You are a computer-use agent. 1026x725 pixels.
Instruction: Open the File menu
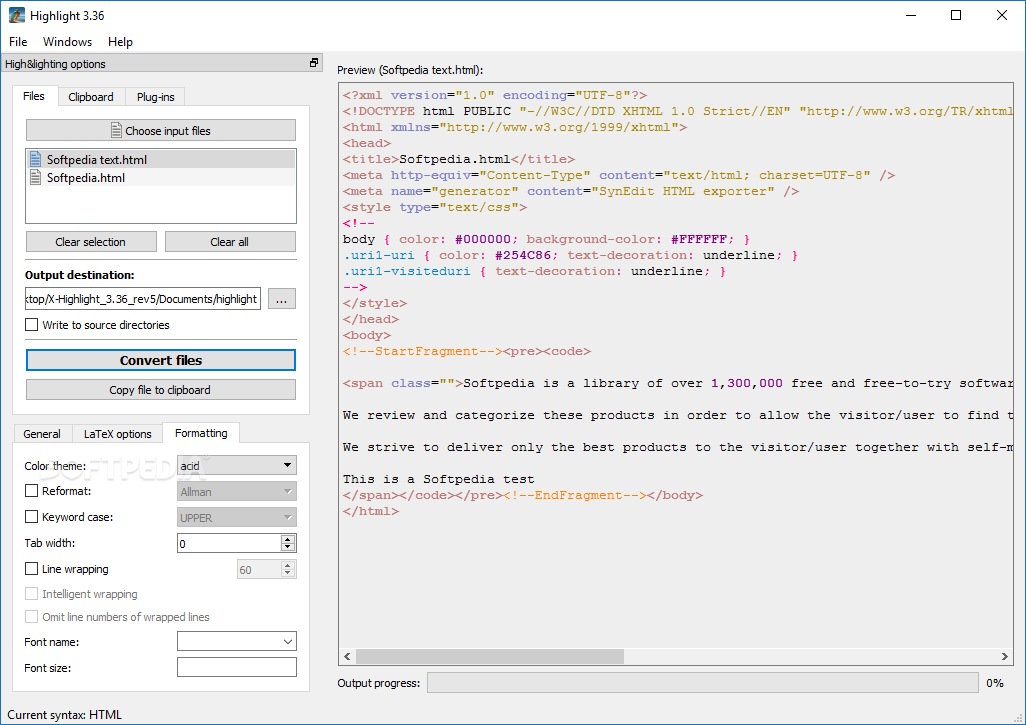pos(18,41)
